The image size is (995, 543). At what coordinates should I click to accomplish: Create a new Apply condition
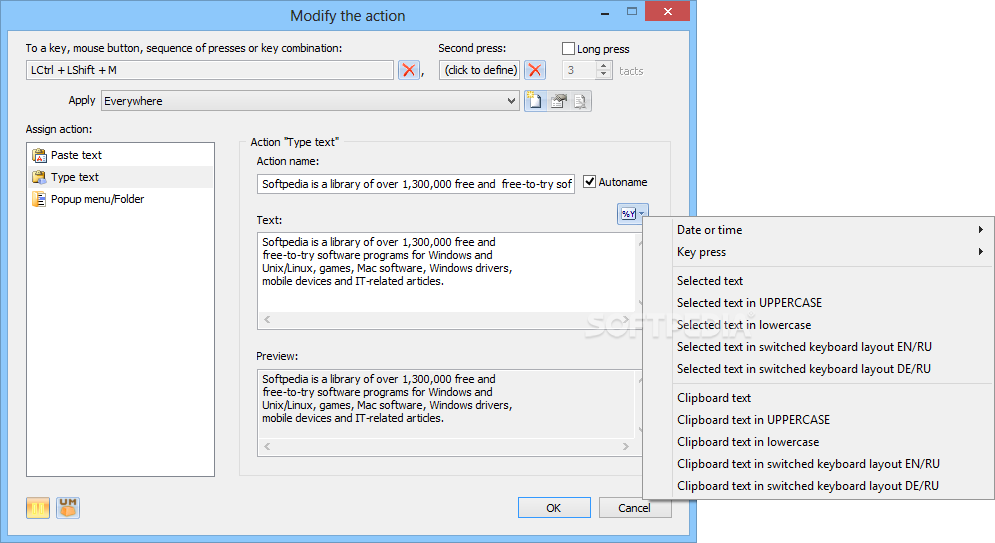536,101
